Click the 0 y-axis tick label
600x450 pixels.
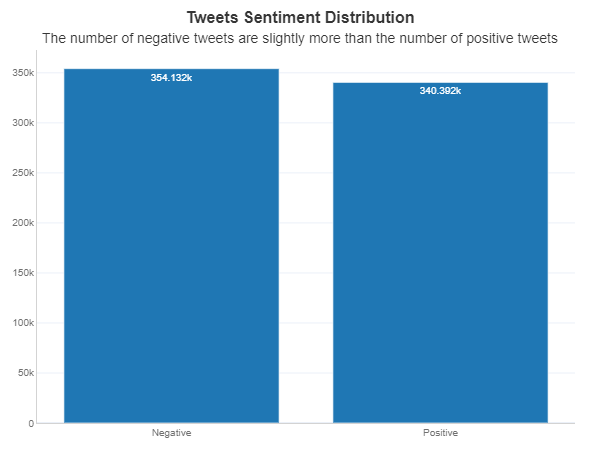pos(31,423)
